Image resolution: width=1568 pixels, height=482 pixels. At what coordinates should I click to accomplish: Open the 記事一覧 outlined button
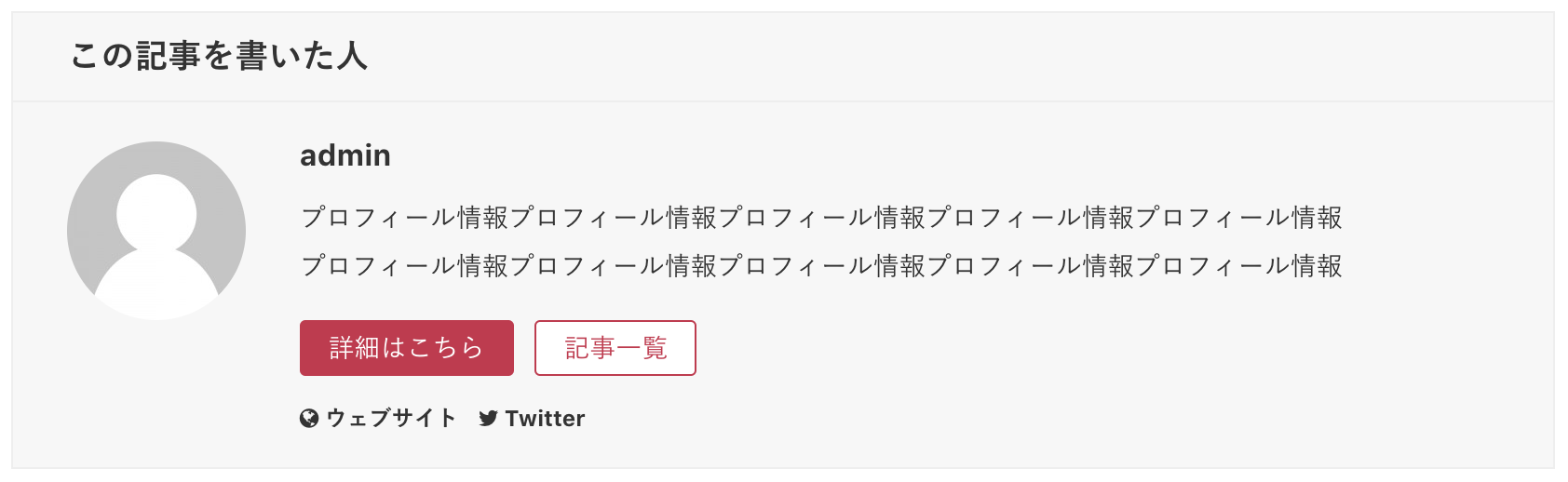[x=615, y=348]
